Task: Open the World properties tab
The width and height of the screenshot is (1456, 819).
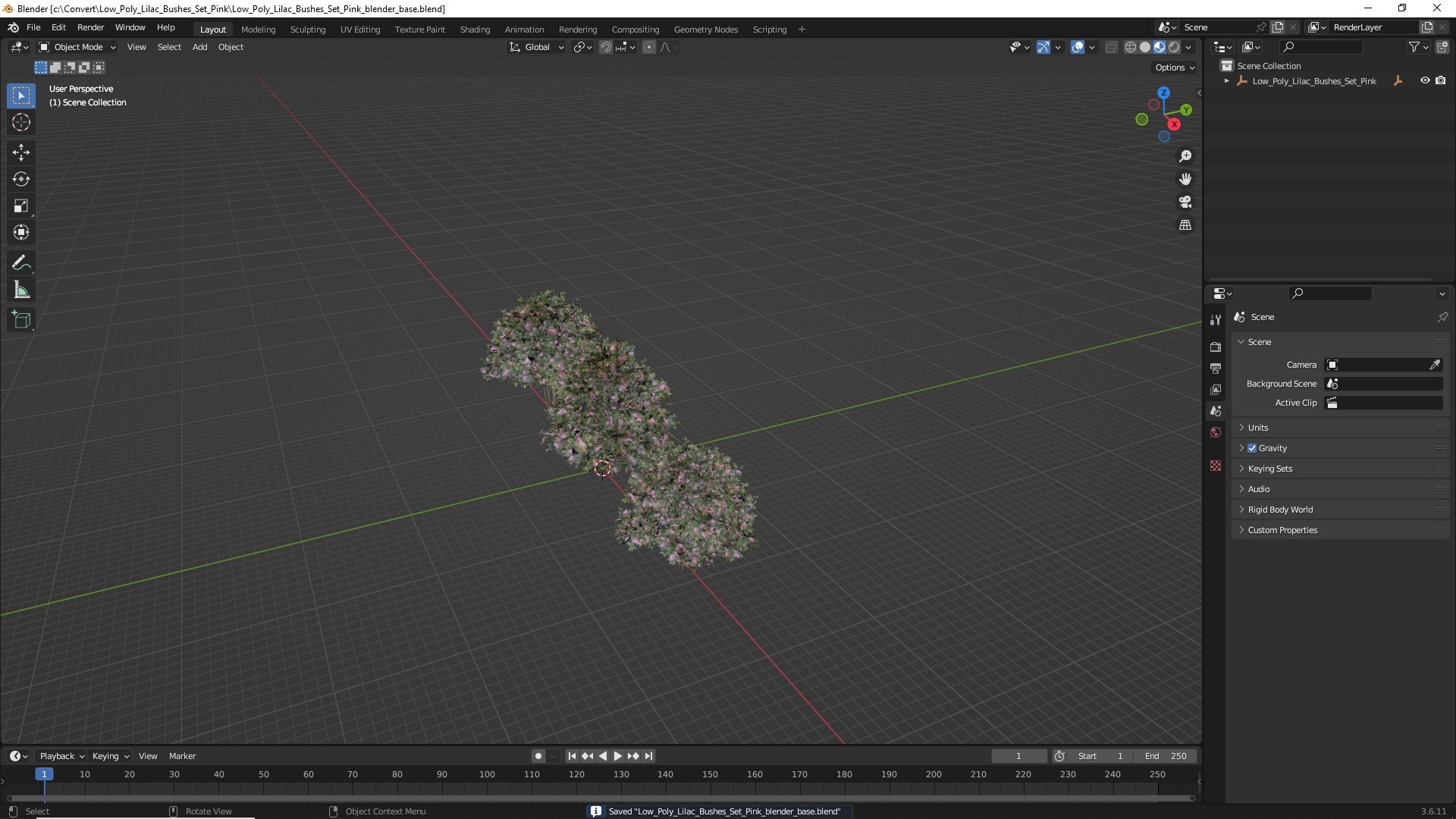Action: [x=1216, y=432]
